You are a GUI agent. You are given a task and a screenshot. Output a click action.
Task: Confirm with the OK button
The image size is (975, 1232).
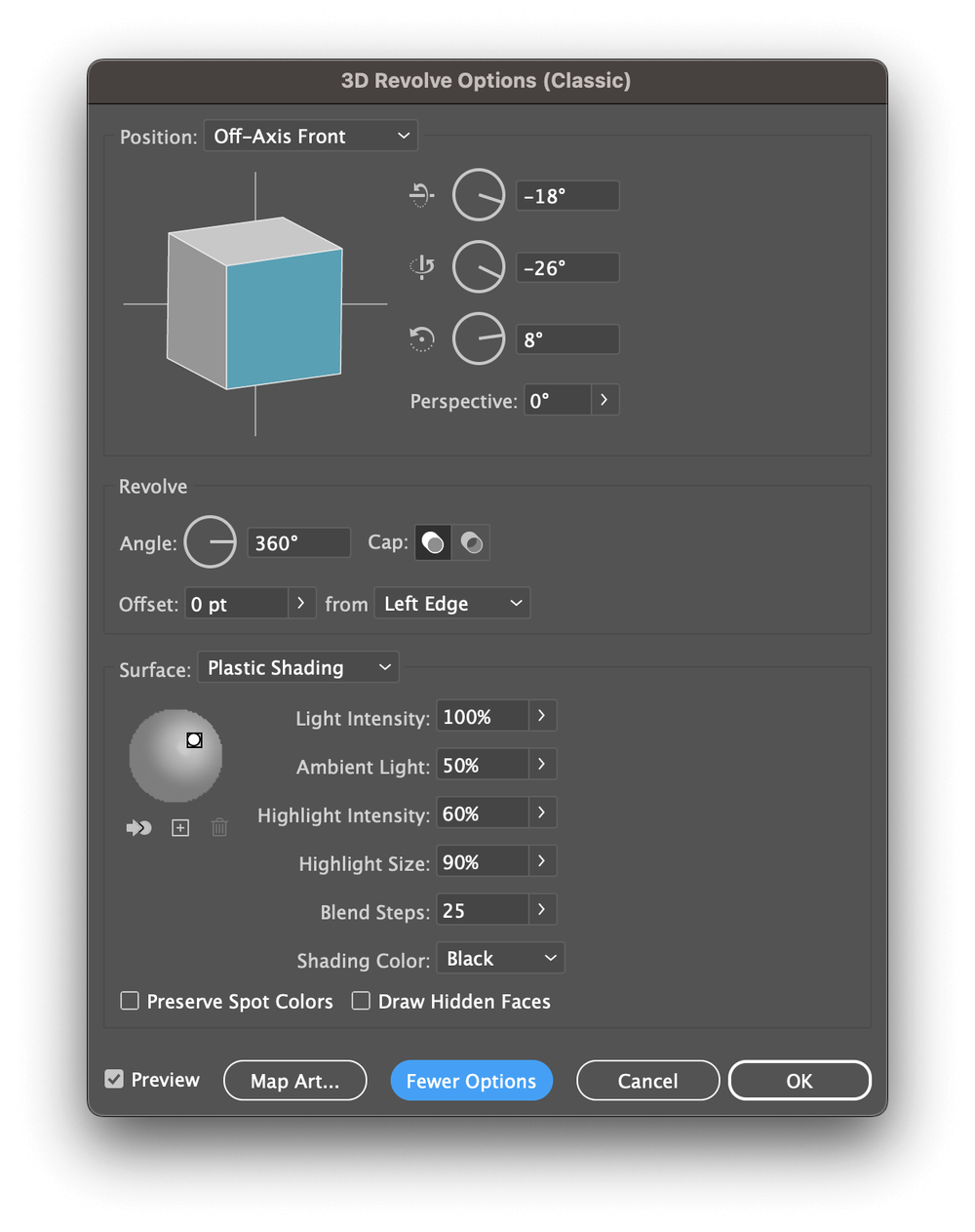(799, 1080)
